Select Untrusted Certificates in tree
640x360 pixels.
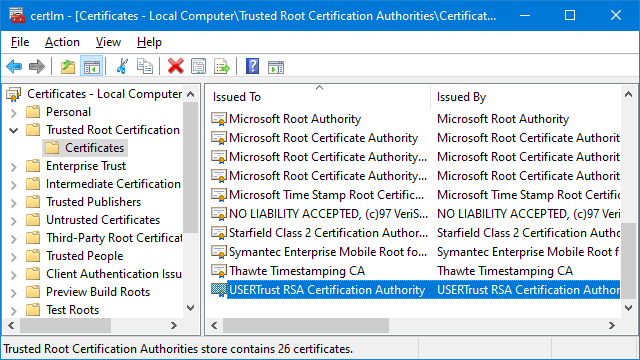tap(103, 220)
